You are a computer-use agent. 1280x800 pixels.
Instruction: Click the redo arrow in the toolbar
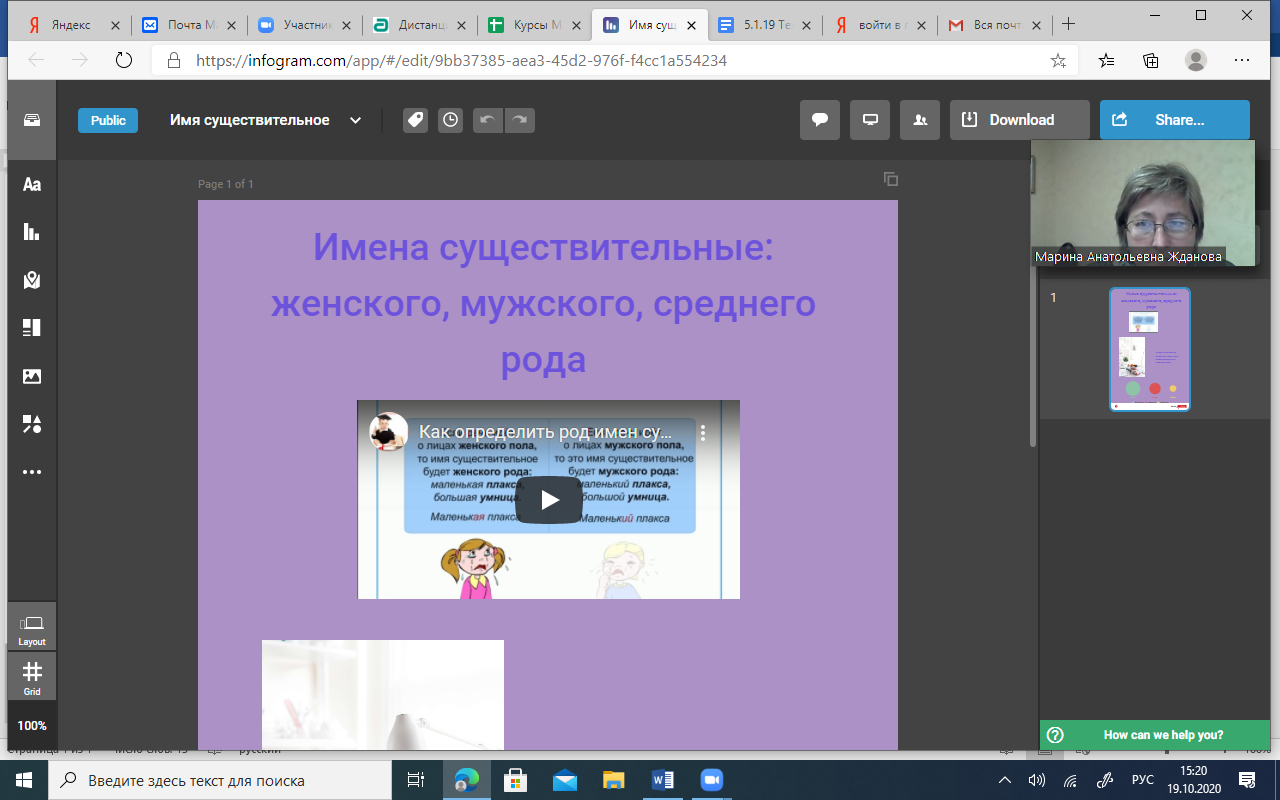519,120
